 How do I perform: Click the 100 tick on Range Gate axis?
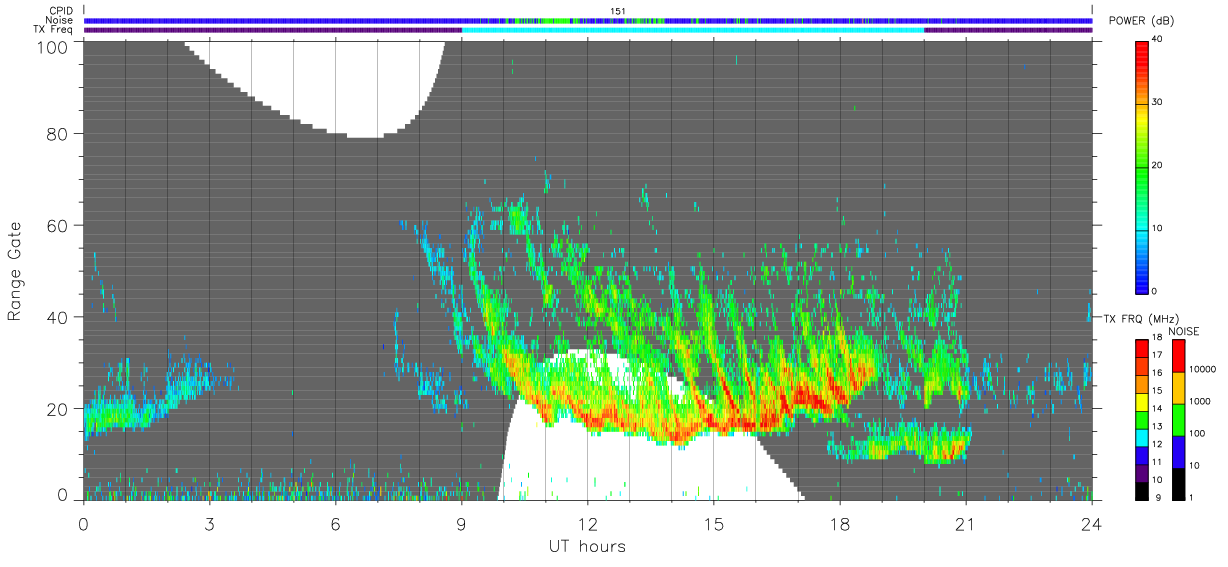point(51,47)
